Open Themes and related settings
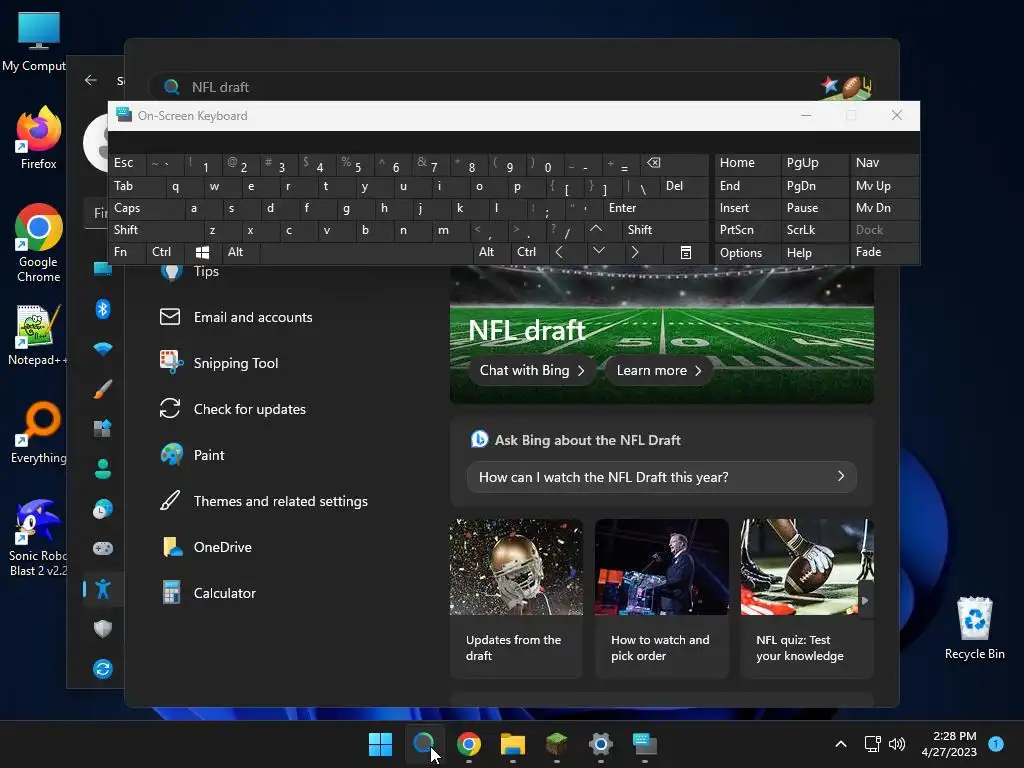Screen dimensions: 1024x768 pyautogui.click(x=281, y=502)
